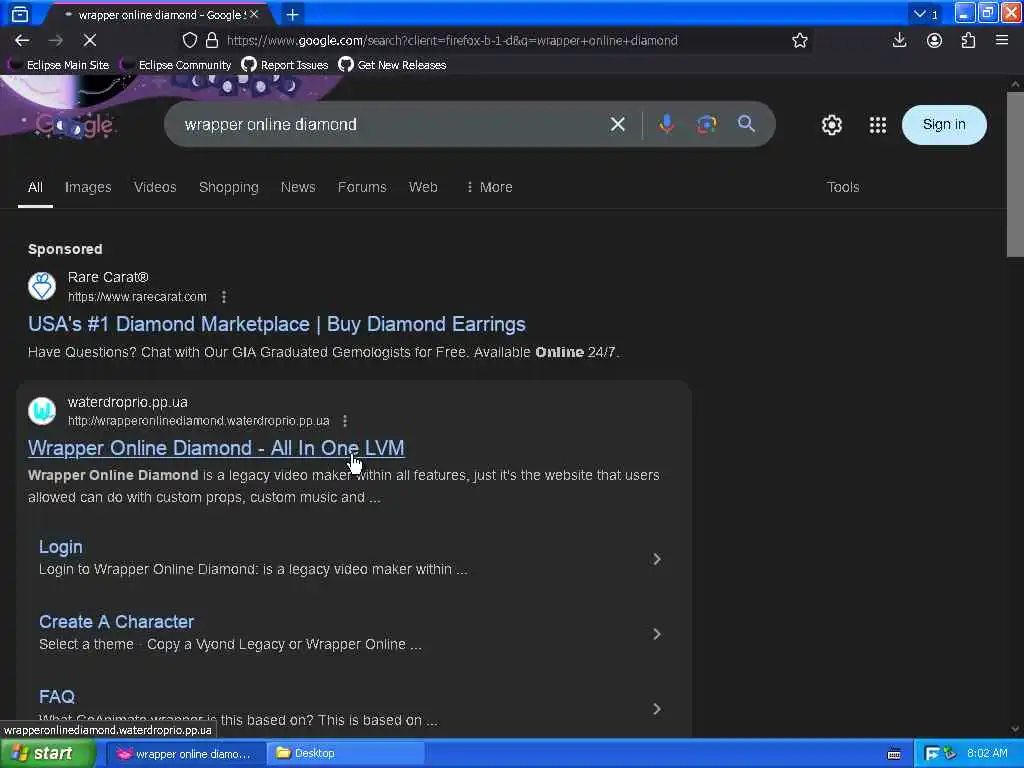1024x768 pixels.
Task: Switch to the Images tab
Action: (88, 187)
